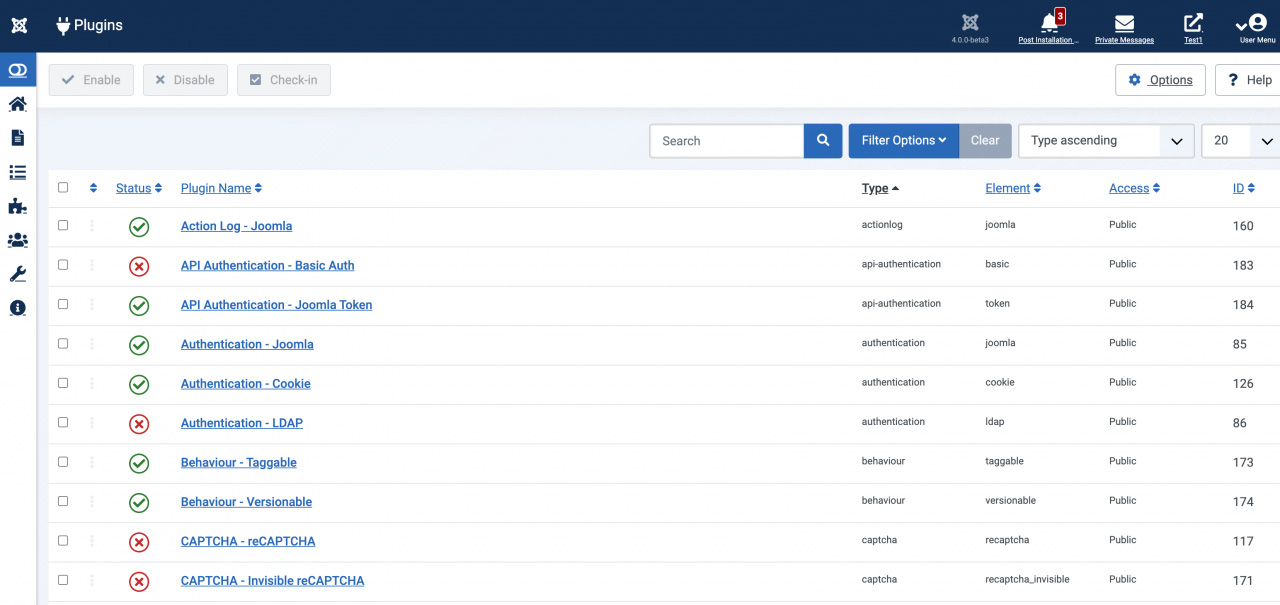Open the Type ascending sort dropdown

1105,140
